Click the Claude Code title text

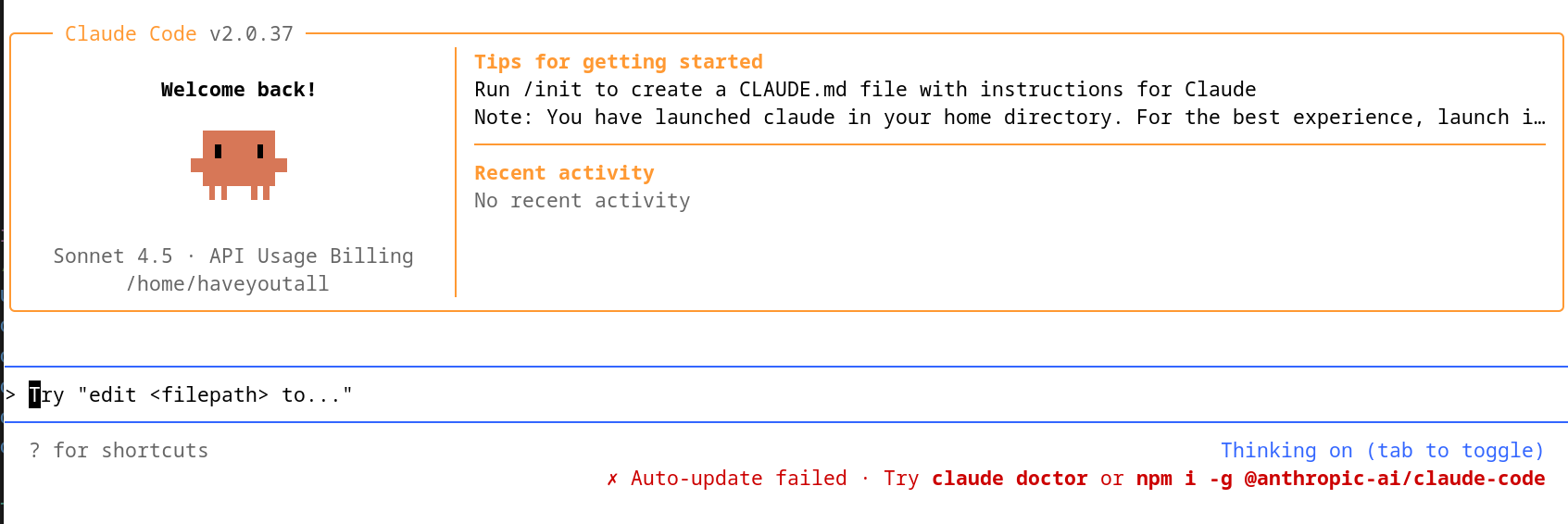(x=131, y=34)
